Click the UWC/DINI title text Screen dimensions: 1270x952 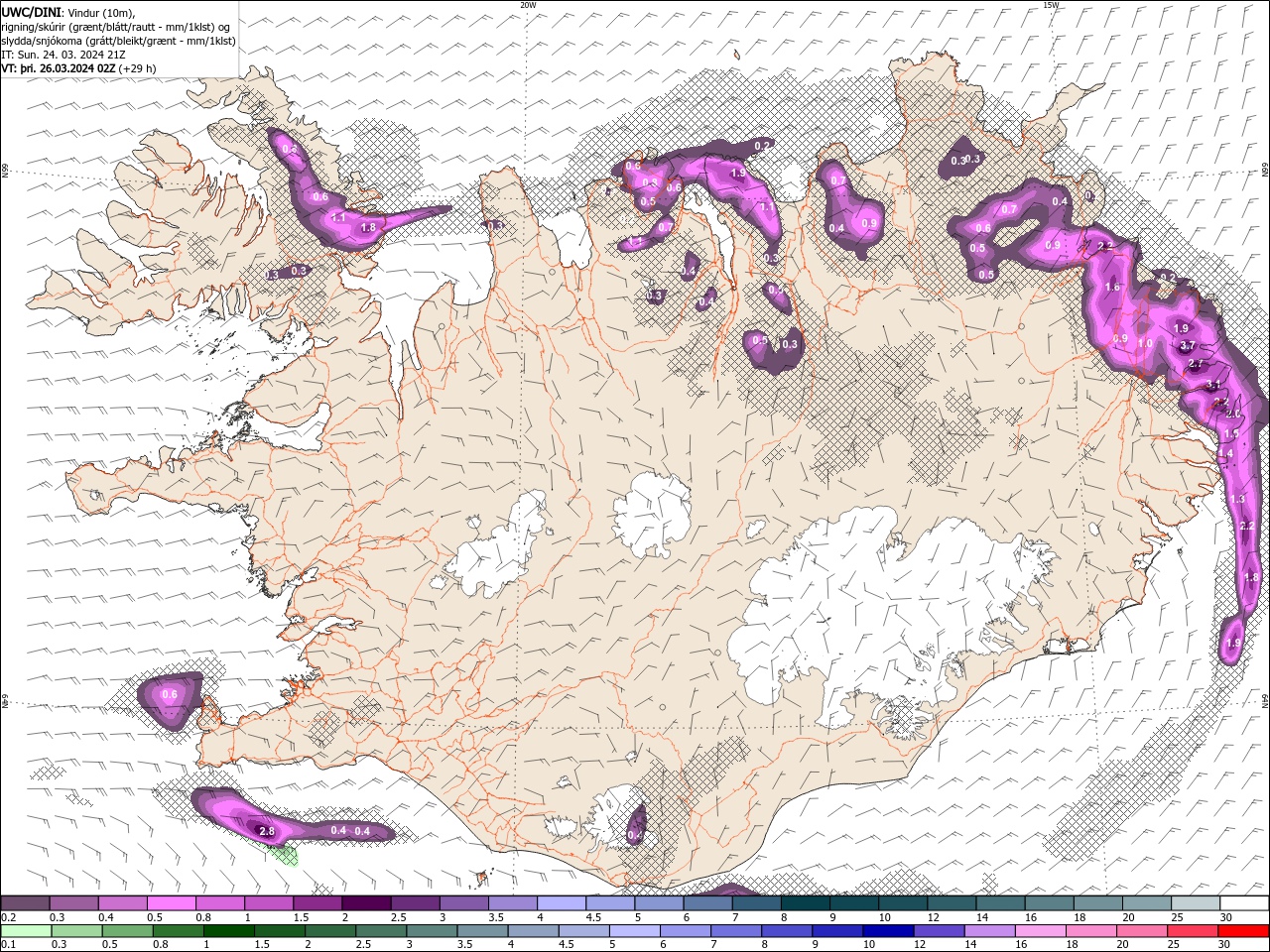[32, 12]
